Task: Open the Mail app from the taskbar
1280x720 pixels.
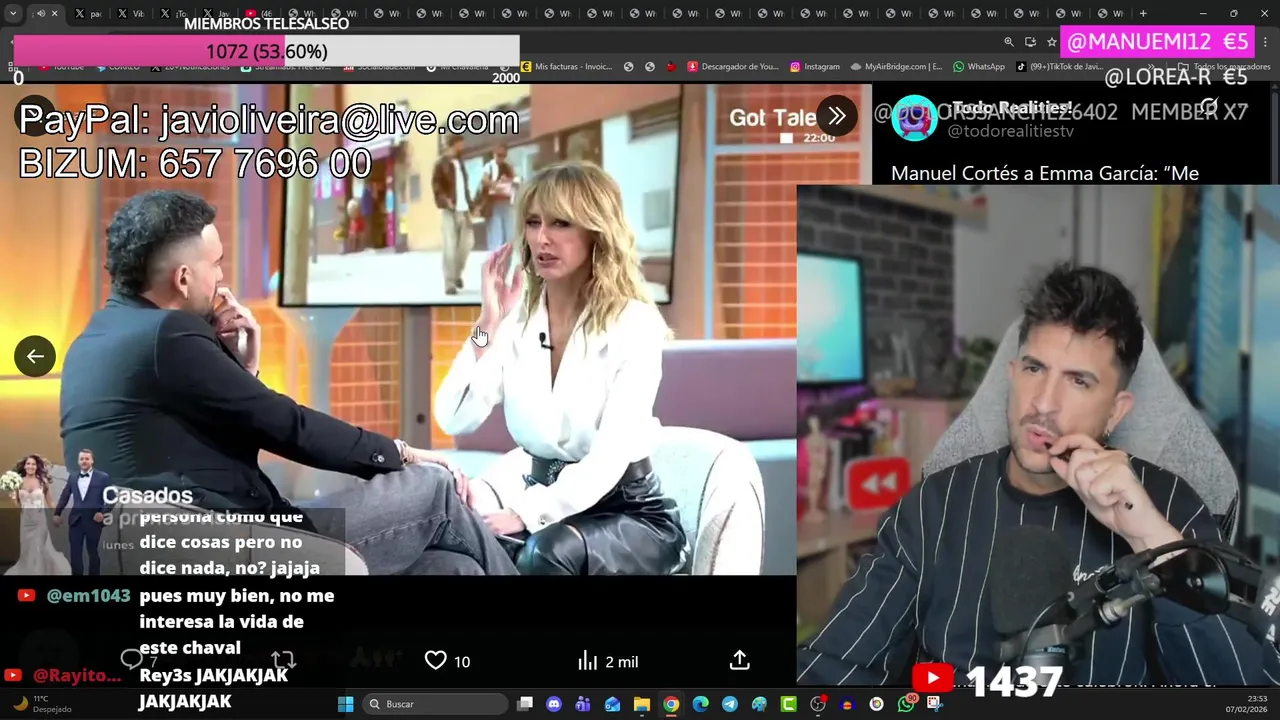Action: 612,704
